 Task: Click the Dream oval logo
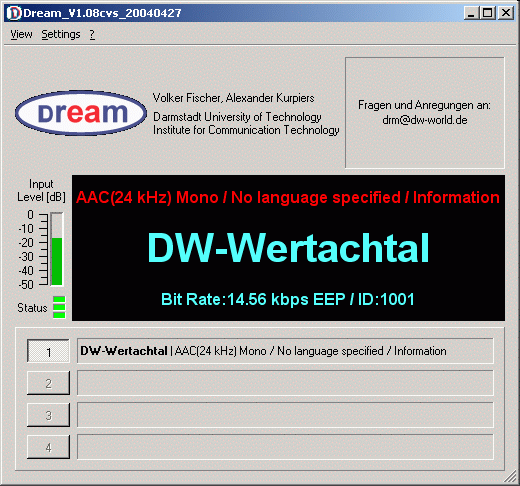tap(81, 113)
